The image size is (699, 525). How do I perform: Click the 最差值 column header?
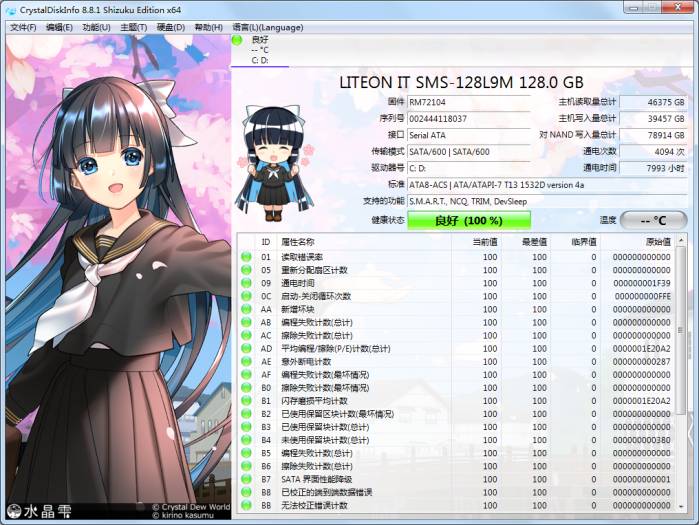point(526,242)
